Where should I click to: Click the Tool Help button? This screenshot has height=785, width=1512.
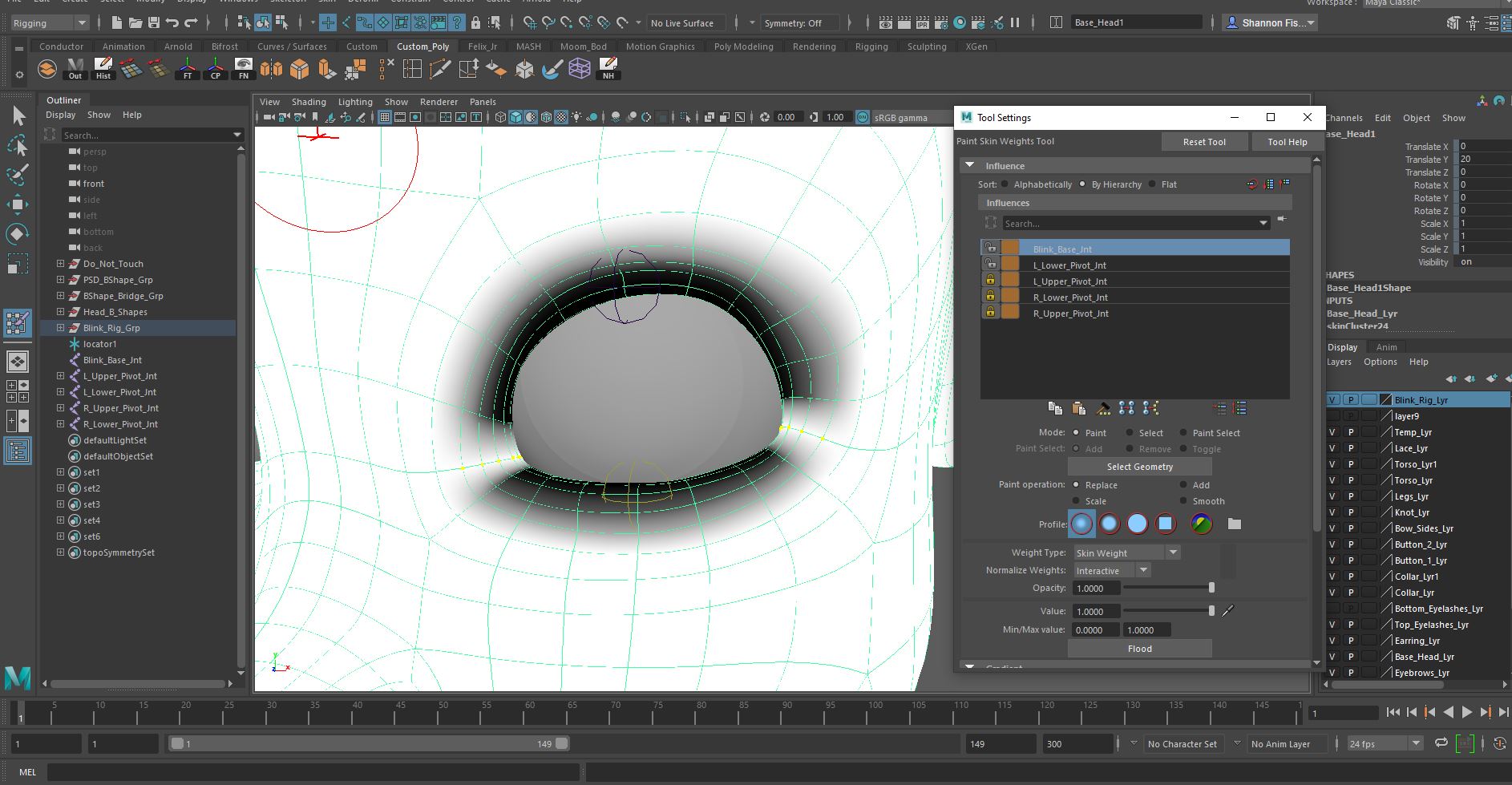pyautogui.click(x=1288, y=142)
